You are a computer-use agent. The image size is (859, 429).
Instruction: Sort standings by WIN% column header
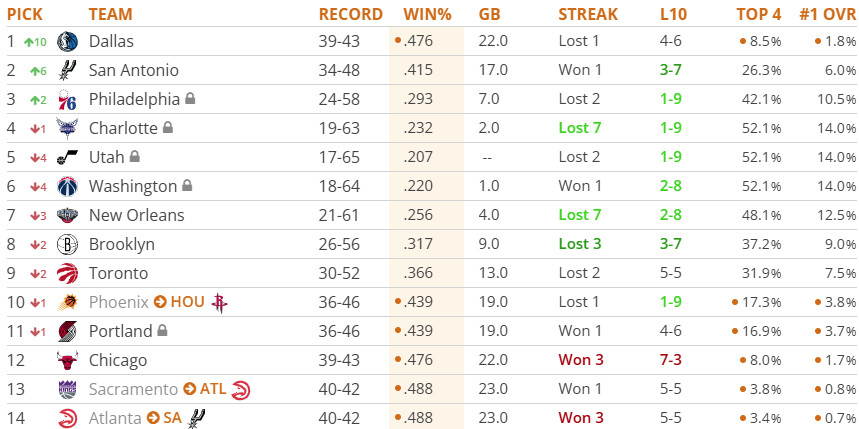coord(427,14)
